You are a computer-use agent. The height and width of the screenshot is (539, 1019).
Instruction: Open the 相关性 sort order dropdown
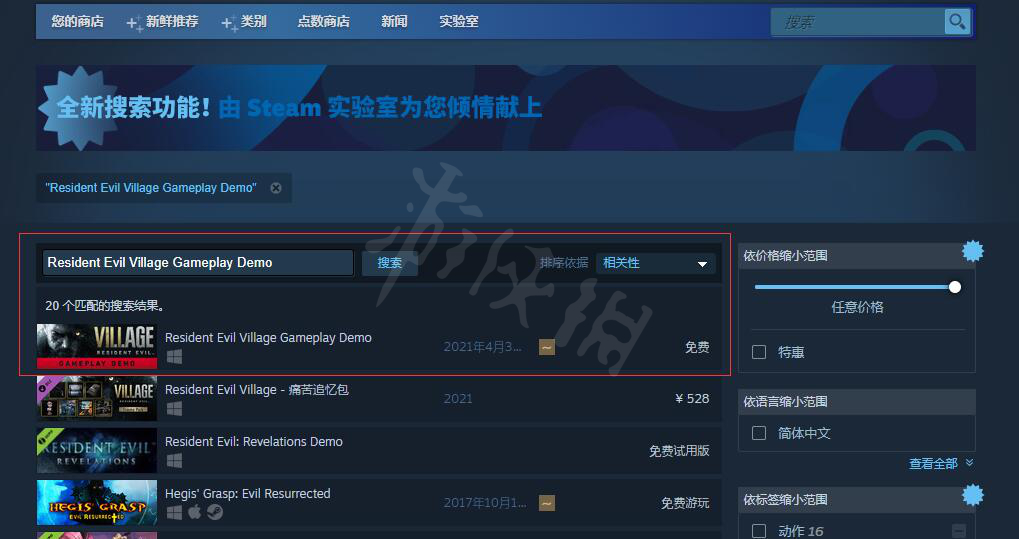(655, 263)
